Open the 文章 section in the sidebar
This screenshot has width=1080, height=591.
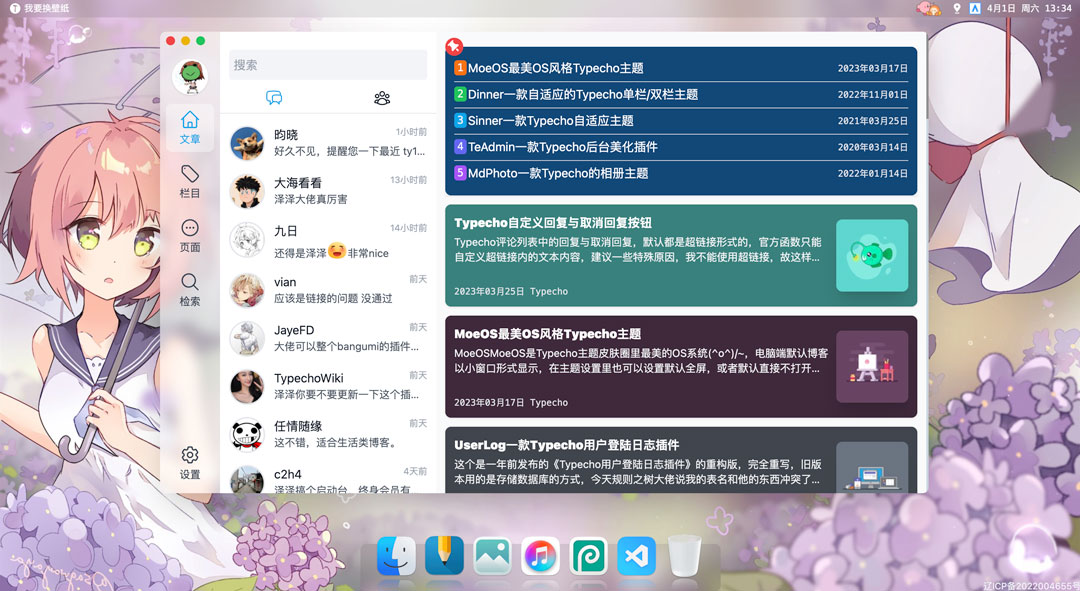(189, 128)
